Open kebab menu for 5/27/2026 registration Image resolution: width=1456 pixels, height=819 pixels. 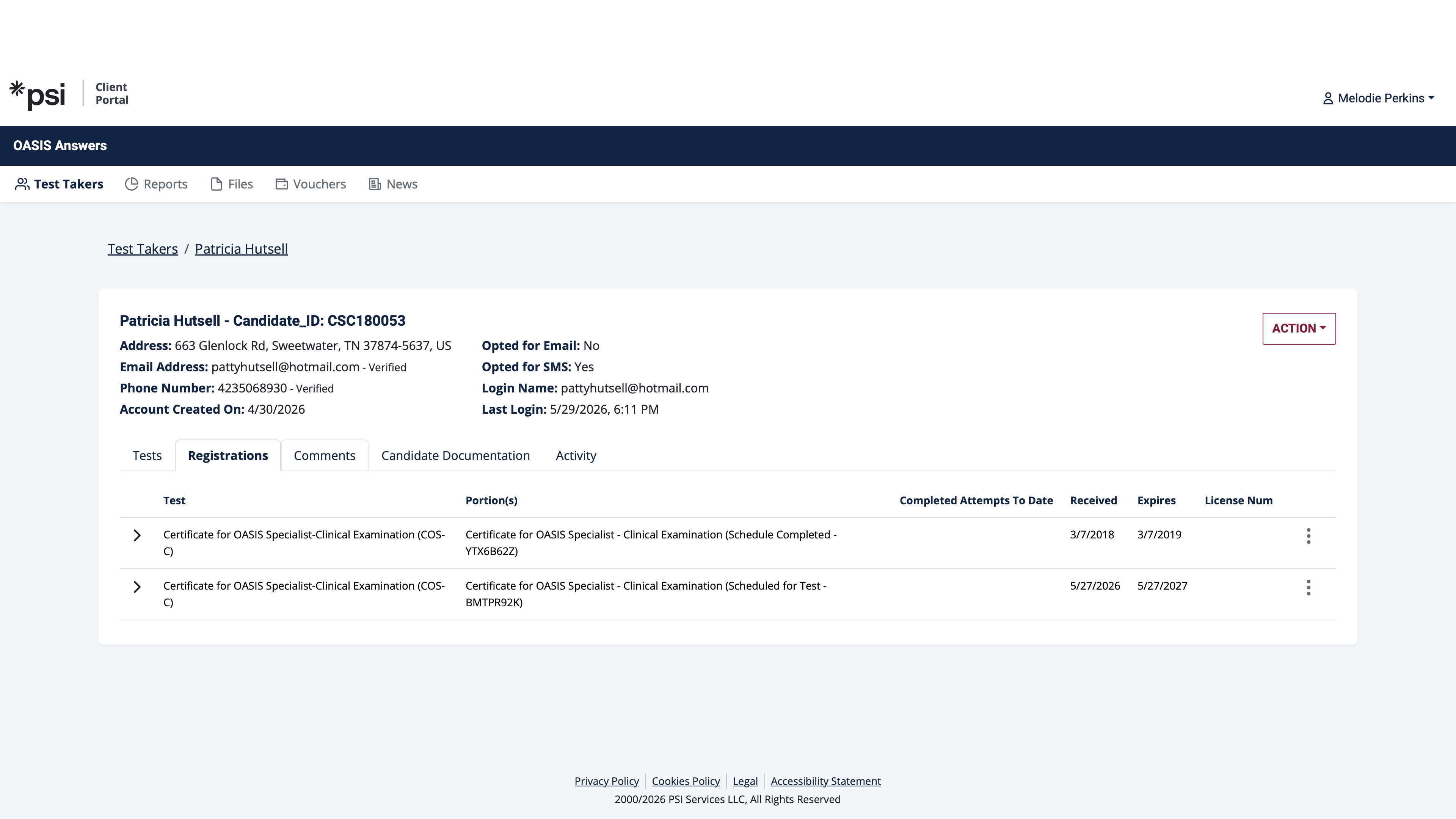(x=1309, y=587)
